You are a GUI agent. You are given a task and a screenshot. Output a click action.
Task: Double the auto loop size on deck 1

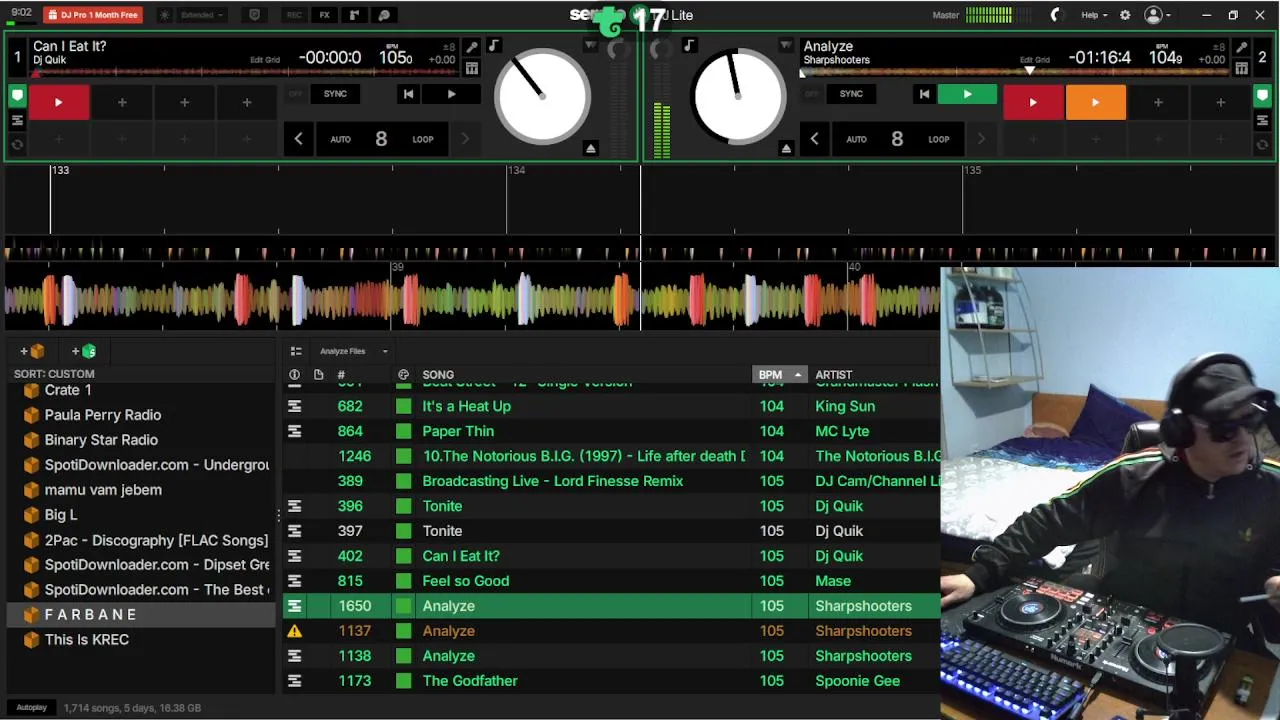point(465,139)
